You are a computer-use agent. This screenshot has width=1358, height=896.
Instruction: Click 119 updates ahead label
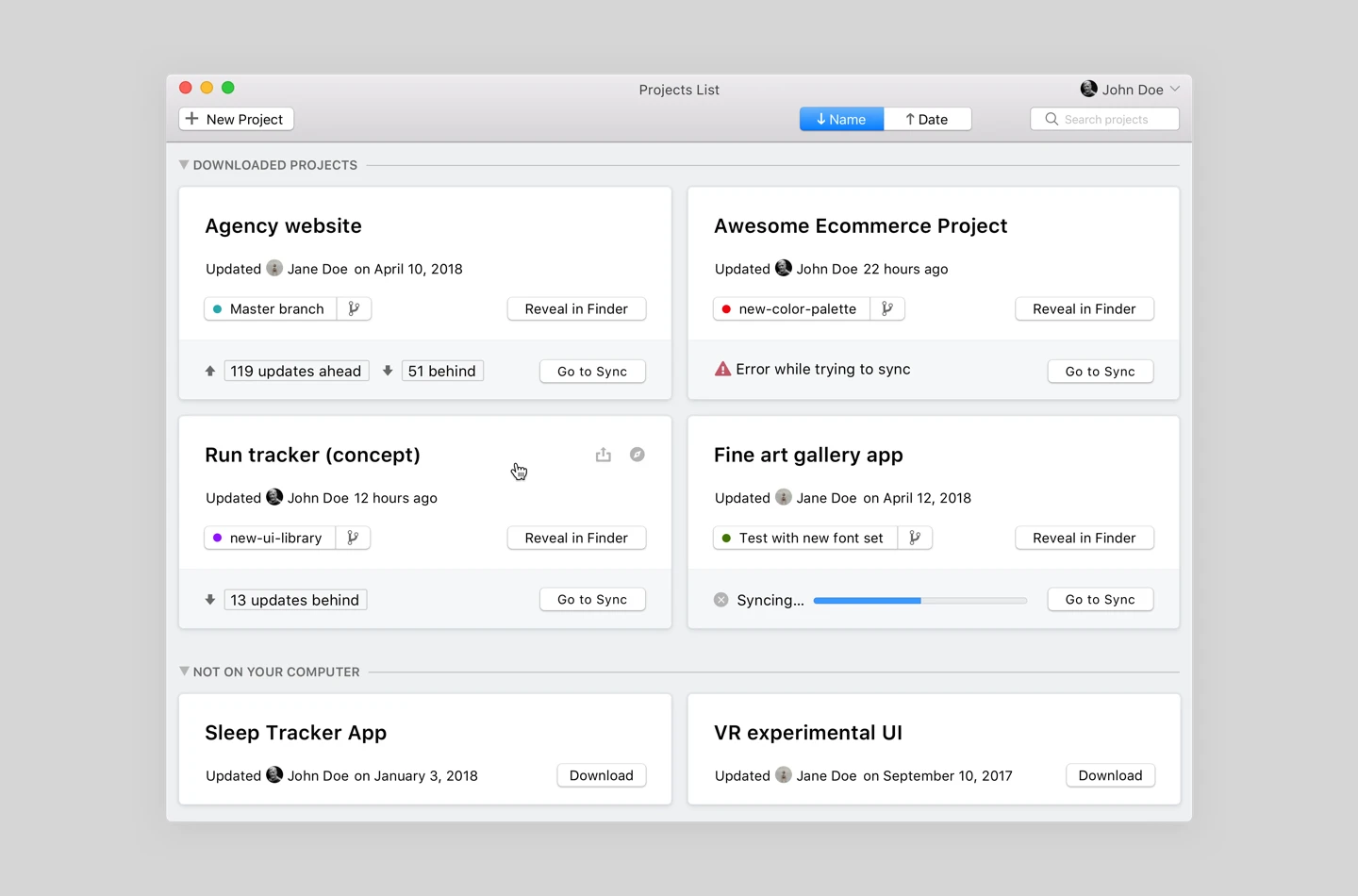coord(296,371)
